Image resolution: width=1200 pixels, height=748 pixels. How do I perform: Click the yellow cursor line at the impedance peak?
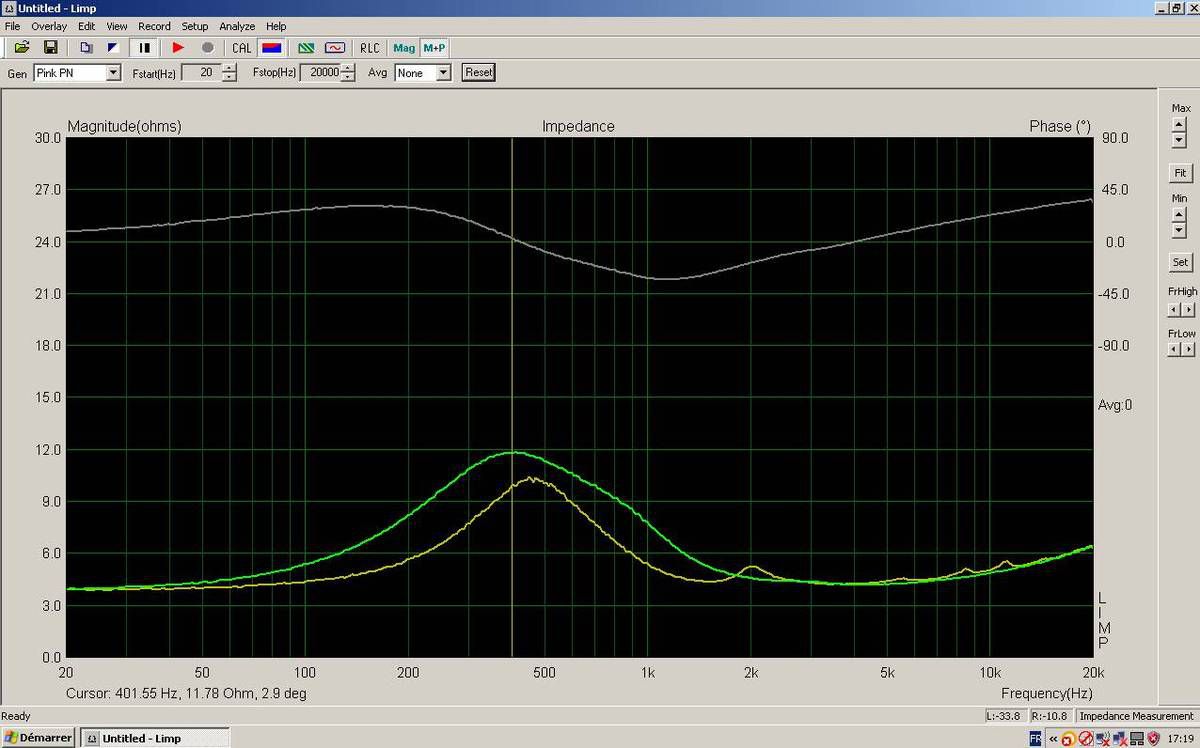(512, 453)
